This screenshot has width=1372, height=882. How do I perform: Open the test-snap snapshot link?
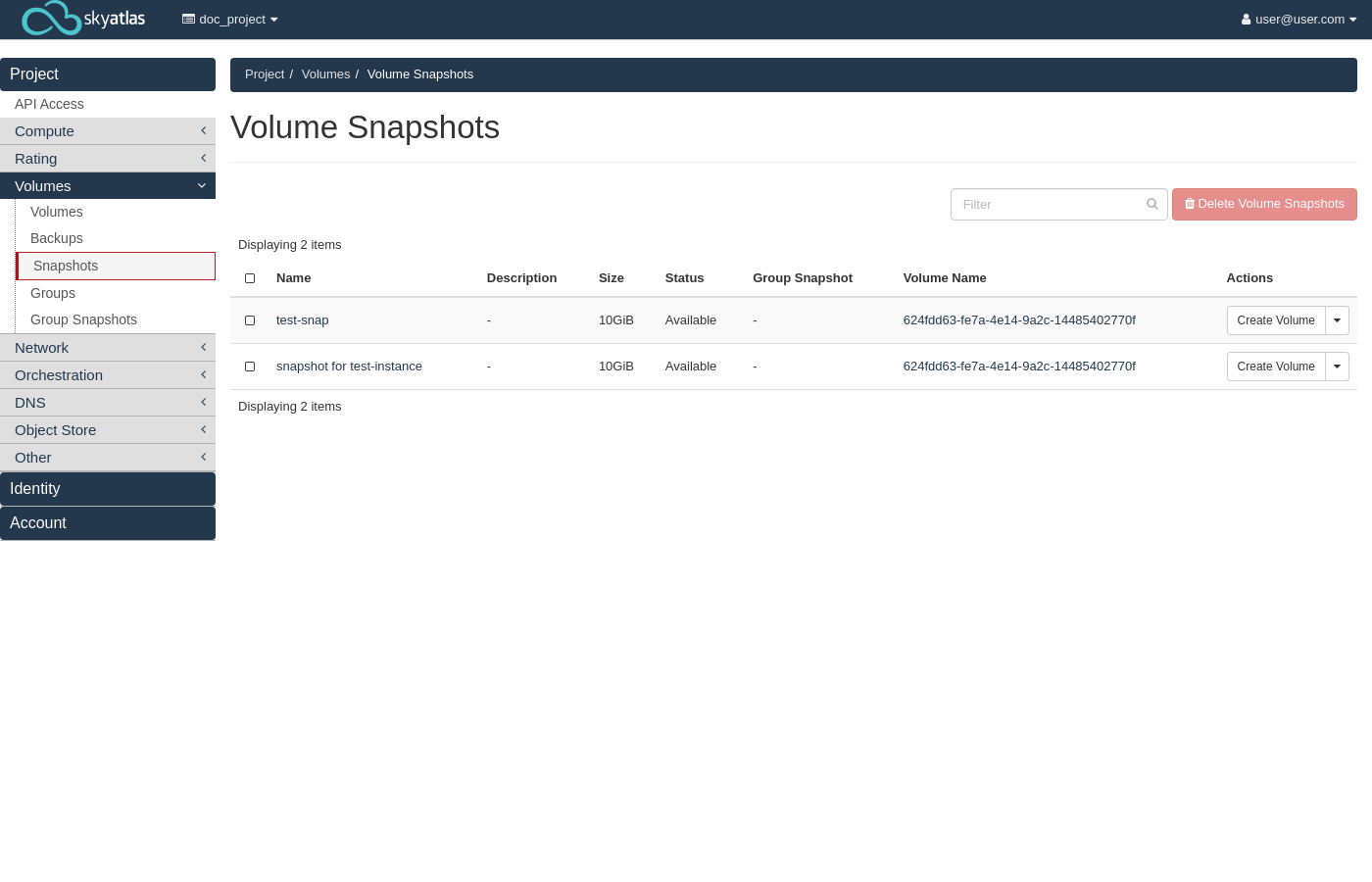coord(303,320)
